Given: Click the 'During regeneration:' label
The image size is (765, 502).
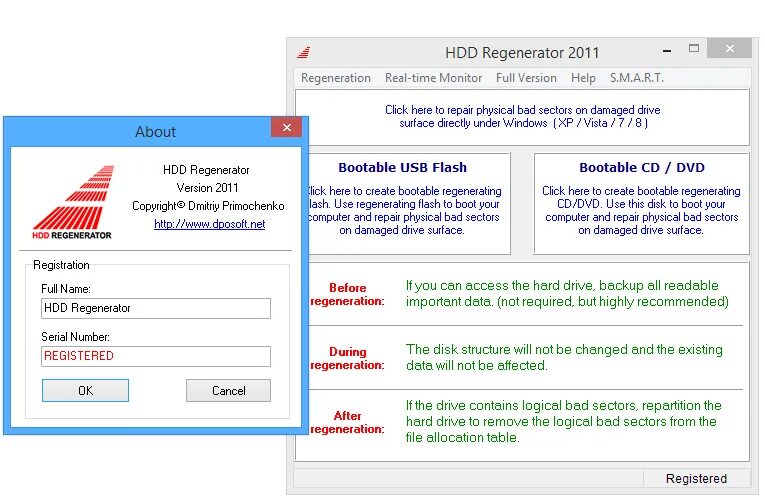Looking at the screenshot, I should [x=347, y=358].
